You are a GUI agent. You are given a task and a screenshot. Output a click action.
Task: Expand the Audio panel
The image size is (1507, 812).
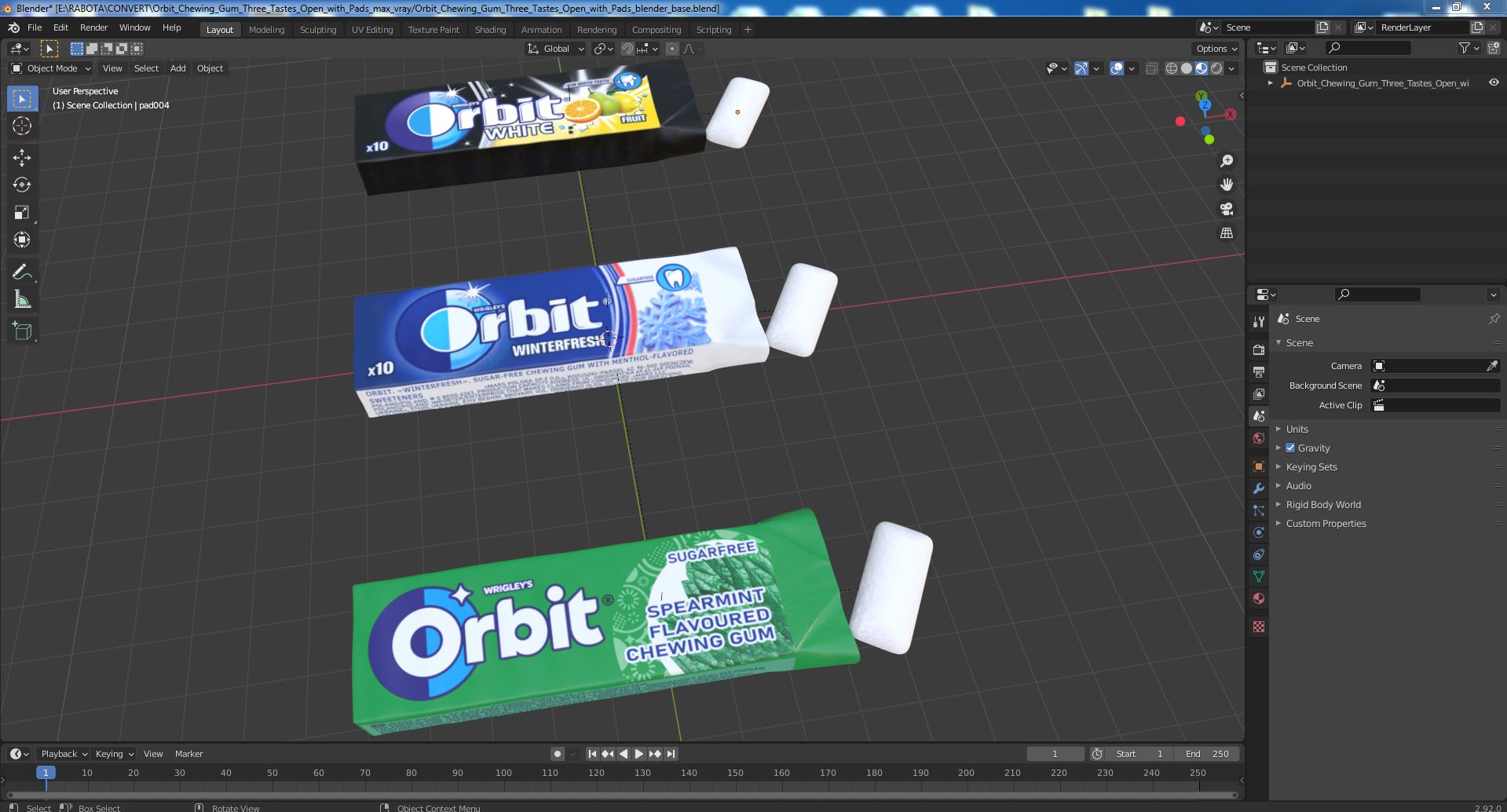click(1299, 485)
